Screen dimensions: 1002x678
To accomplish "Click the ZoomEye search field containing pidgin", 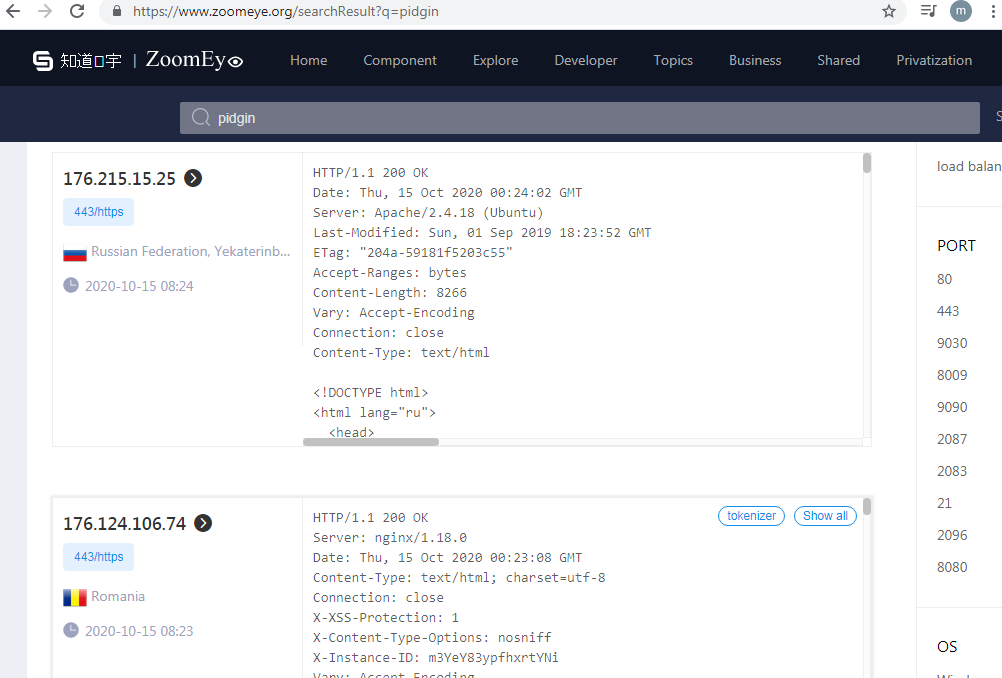I will pos(580,118).
